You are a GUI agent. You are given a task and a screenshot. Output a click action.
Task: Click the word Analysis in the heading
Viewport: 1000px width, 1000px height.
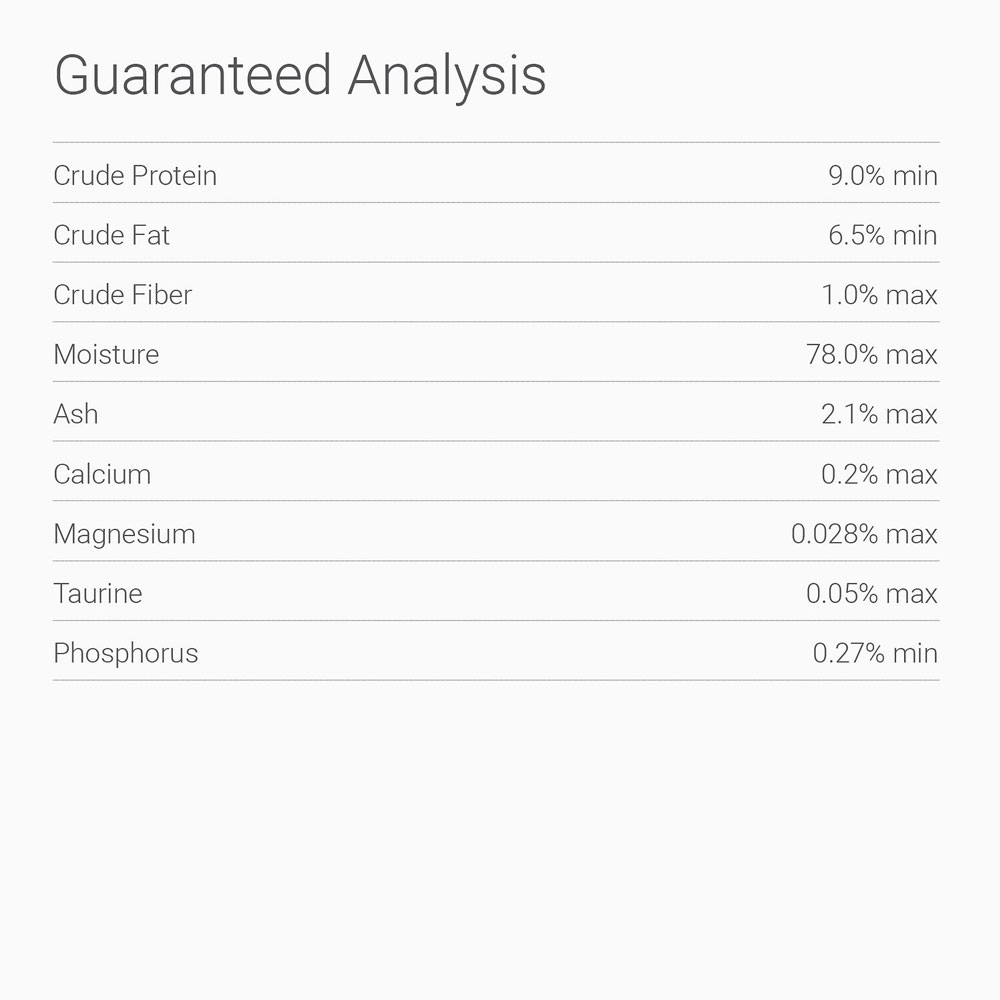click(x=447, y=76)
